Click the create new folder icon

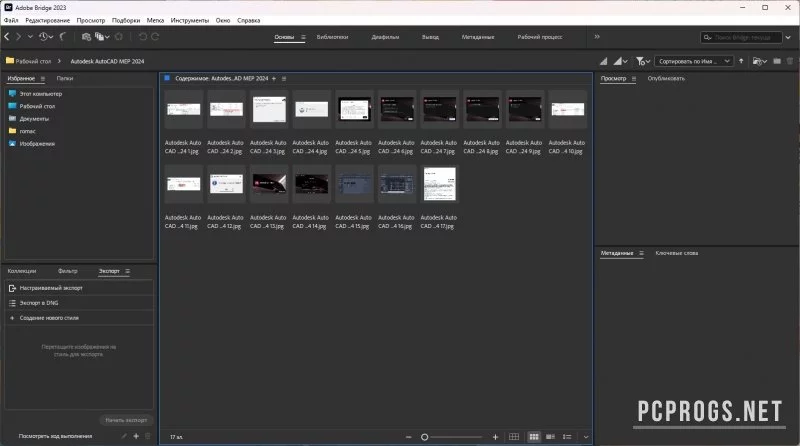[777, 61]
